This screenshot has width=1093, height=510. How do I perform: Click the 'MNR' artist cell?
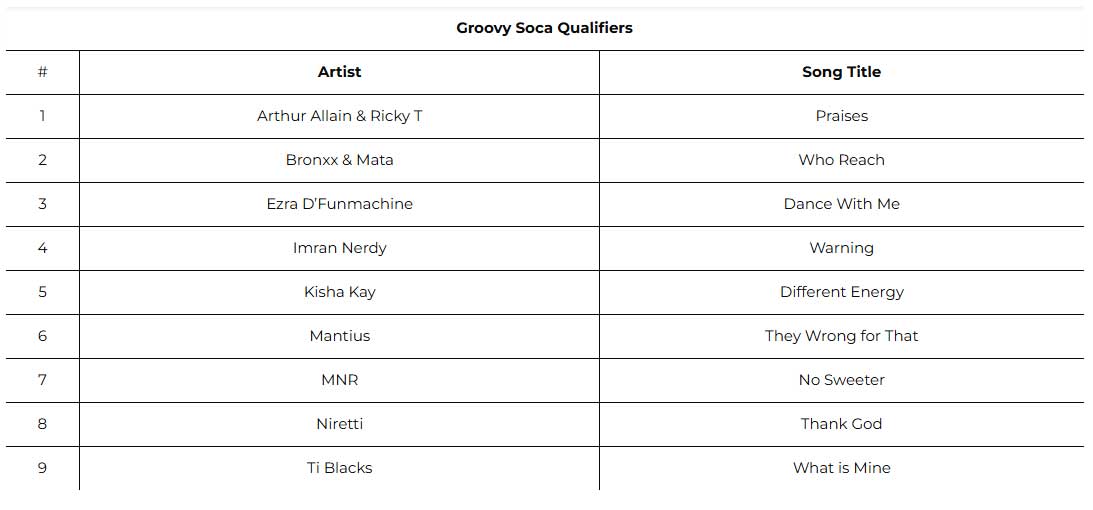[339, 380]
